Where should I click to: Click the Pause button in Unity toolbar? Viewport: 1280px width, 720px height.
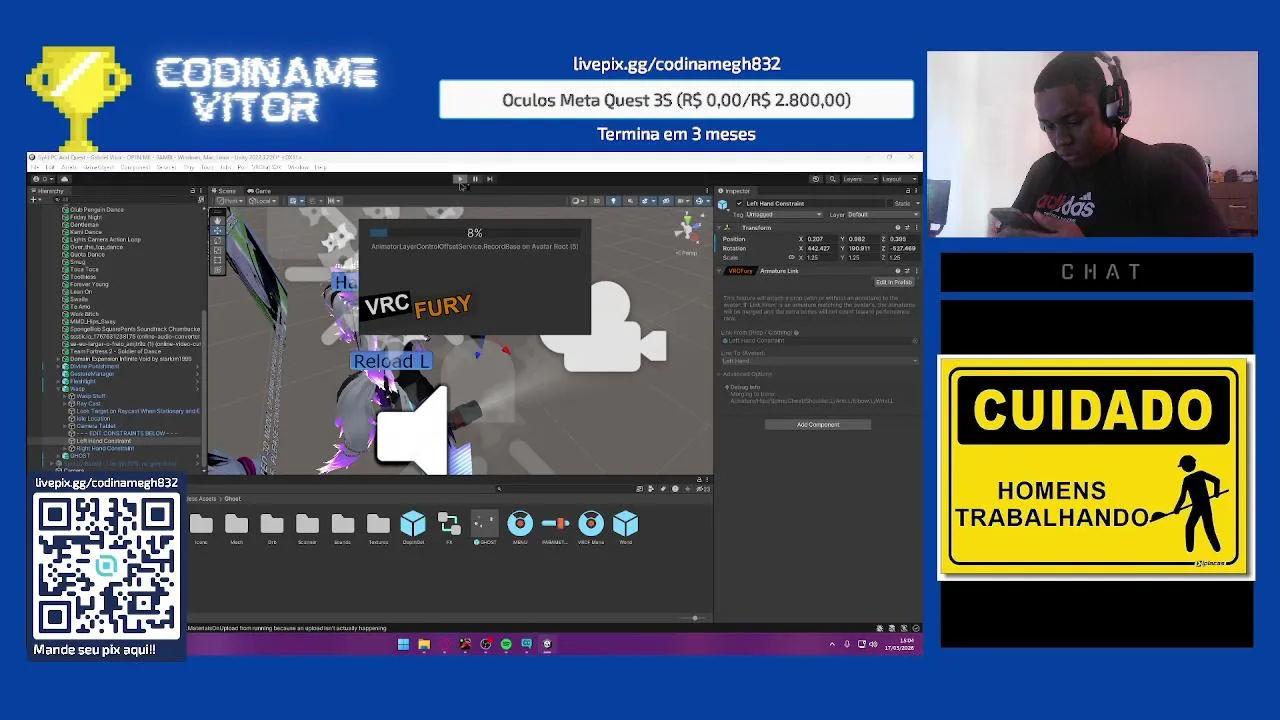475,179
